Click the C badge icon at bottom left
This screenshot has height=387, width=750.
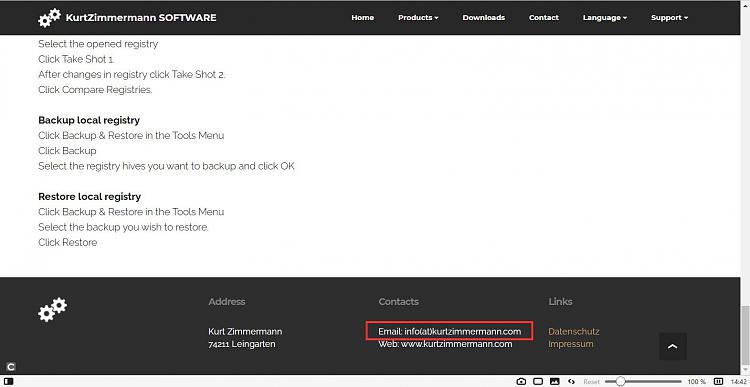[x=11, y=367]
